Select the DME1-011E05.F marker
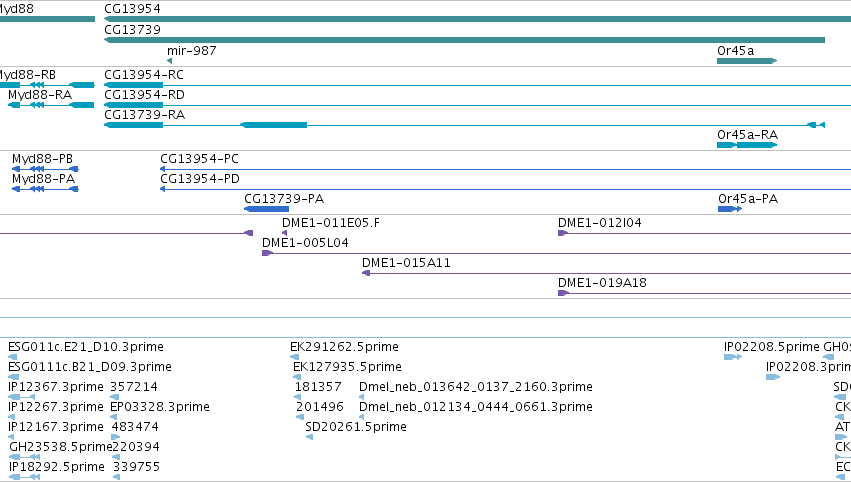851x482 pixels. (x=284, y=233)
